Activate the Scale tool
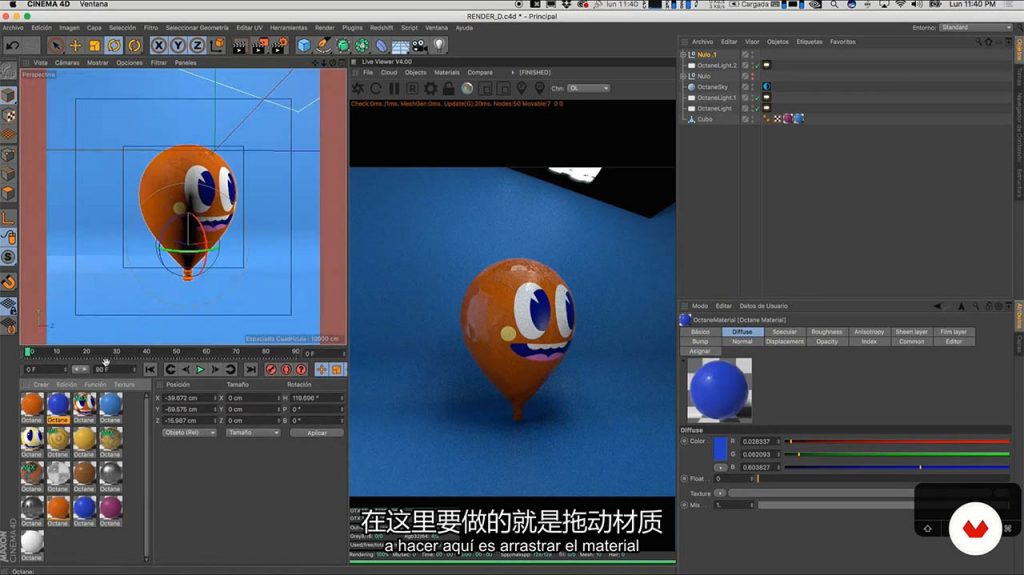1024x575 pixels. 95,45
